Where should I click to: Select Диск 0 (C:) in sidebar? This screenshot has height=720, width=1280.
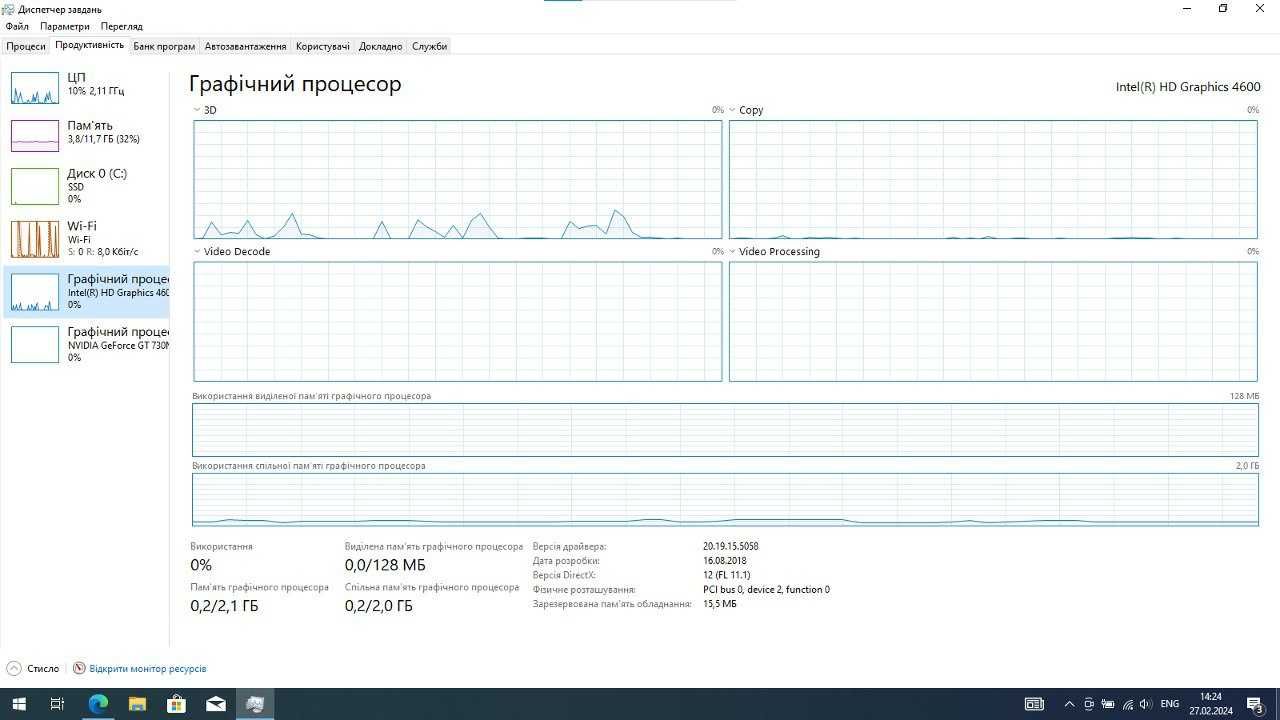tap(86, 186)
